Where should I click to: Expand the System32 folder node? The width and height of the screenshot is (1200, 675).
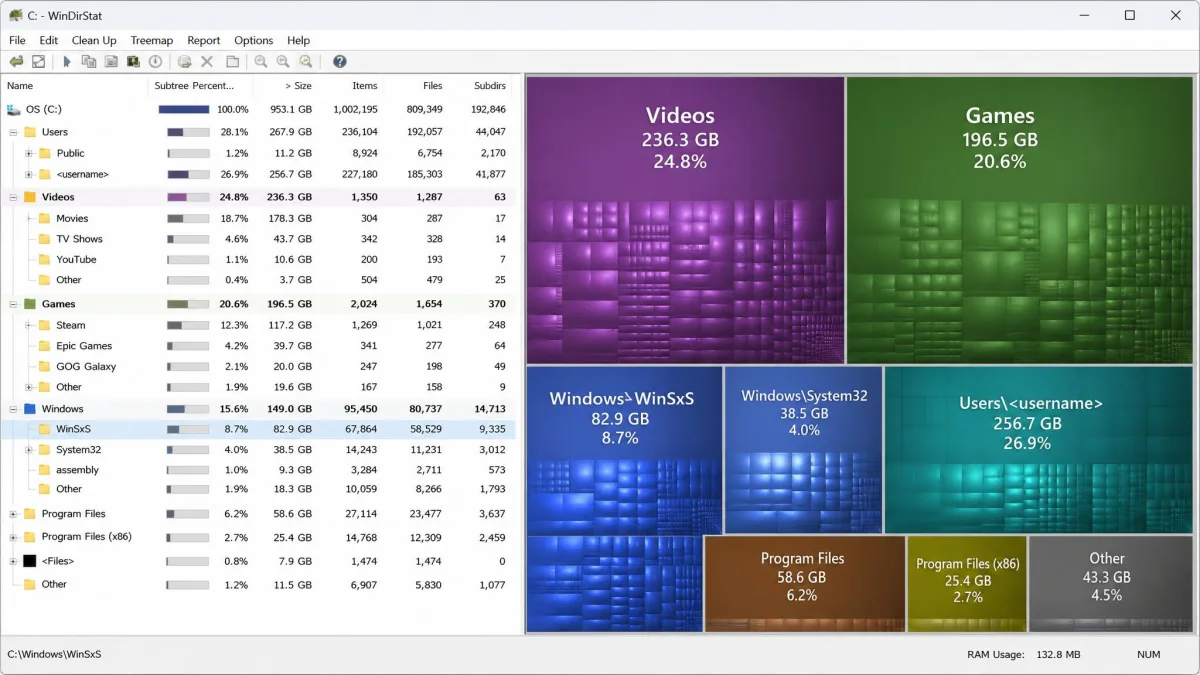29,450
